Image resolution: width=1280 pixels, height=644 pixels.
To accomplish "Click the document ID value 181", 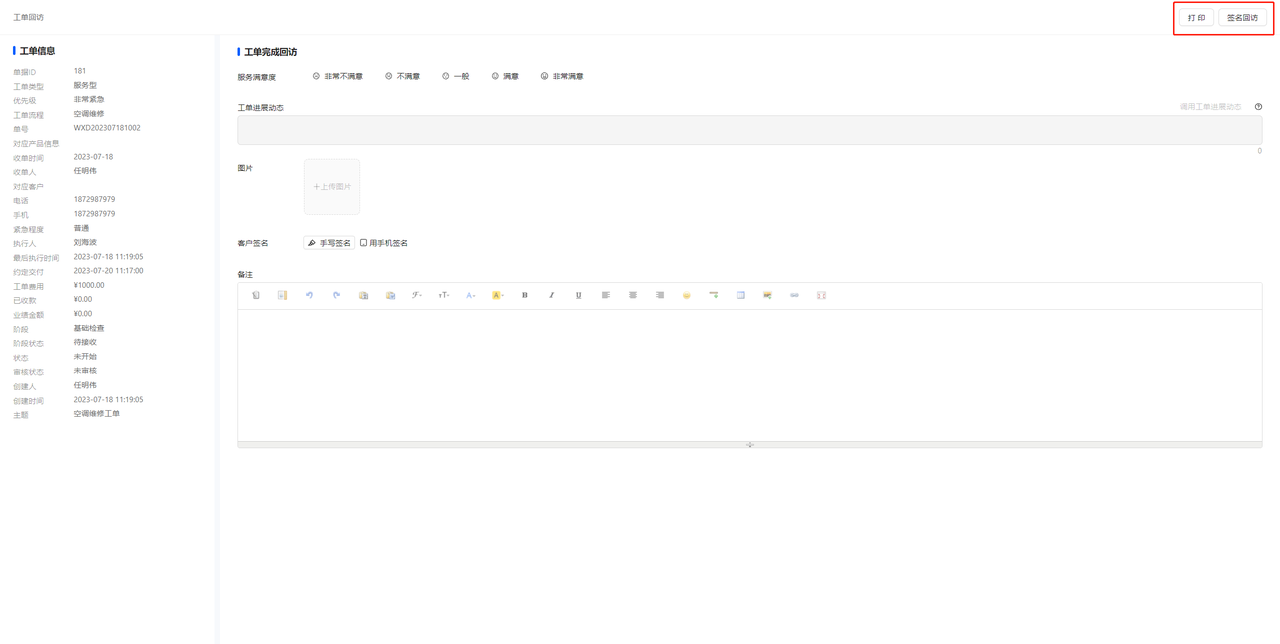I will 80,71.
